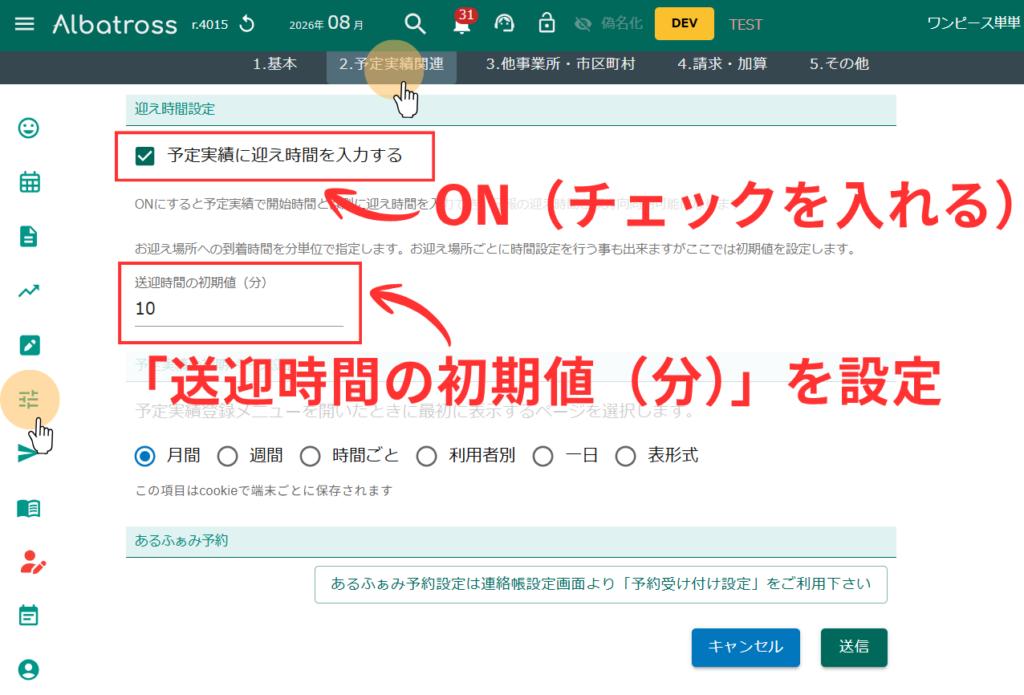Viewport: 1024px width, 695px height.
Task: Click the reload icon next to r.4015
Action: 247,25
